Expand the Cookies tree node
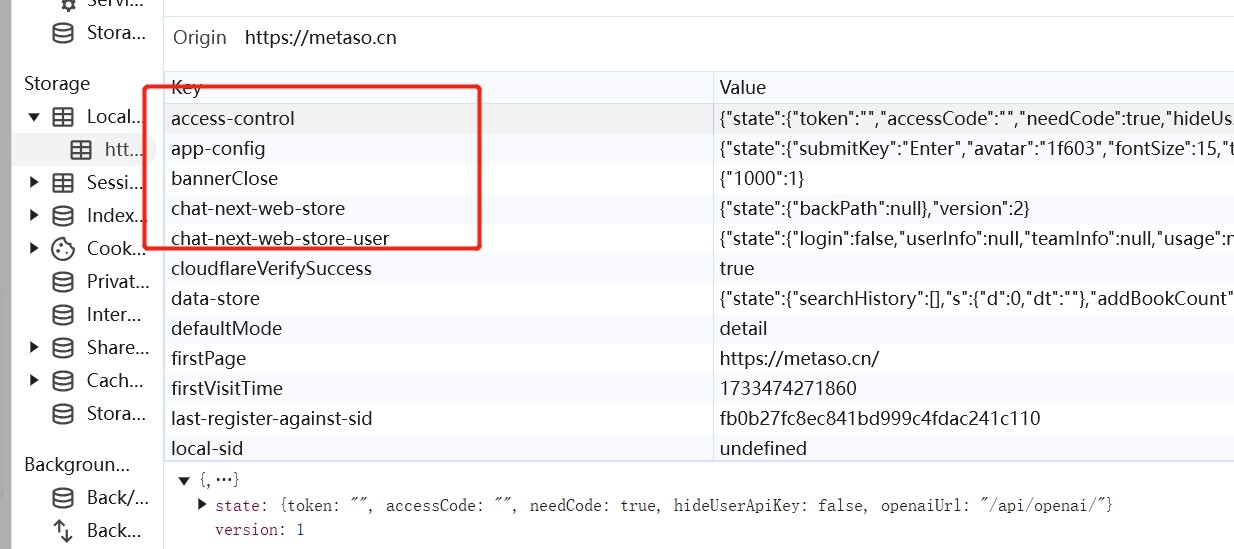Viewport: 1234px width, 549px height. [x=34, y=249]
